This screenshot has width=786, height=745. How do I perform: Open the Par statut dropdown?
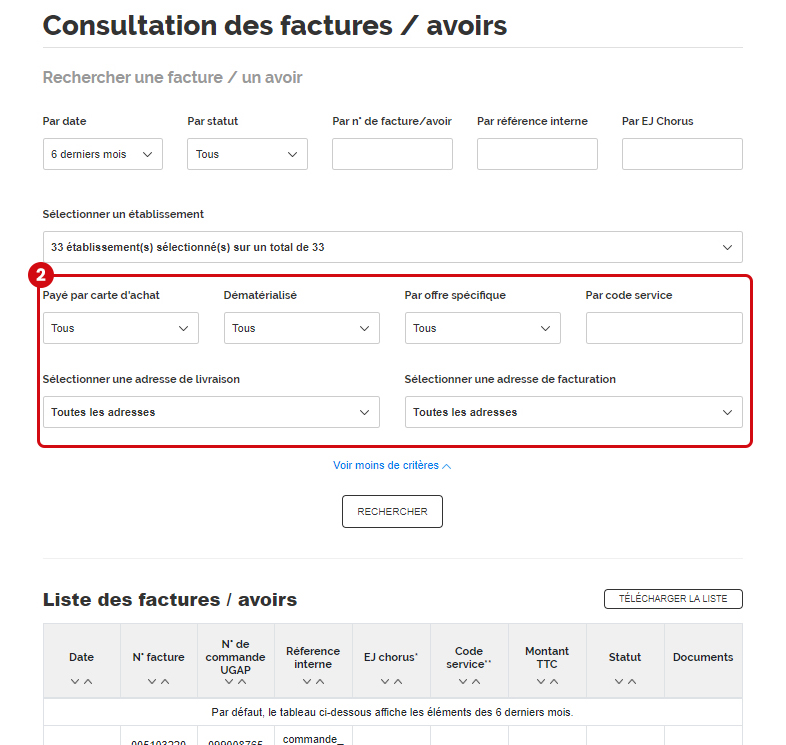click(x=247, y=154)
